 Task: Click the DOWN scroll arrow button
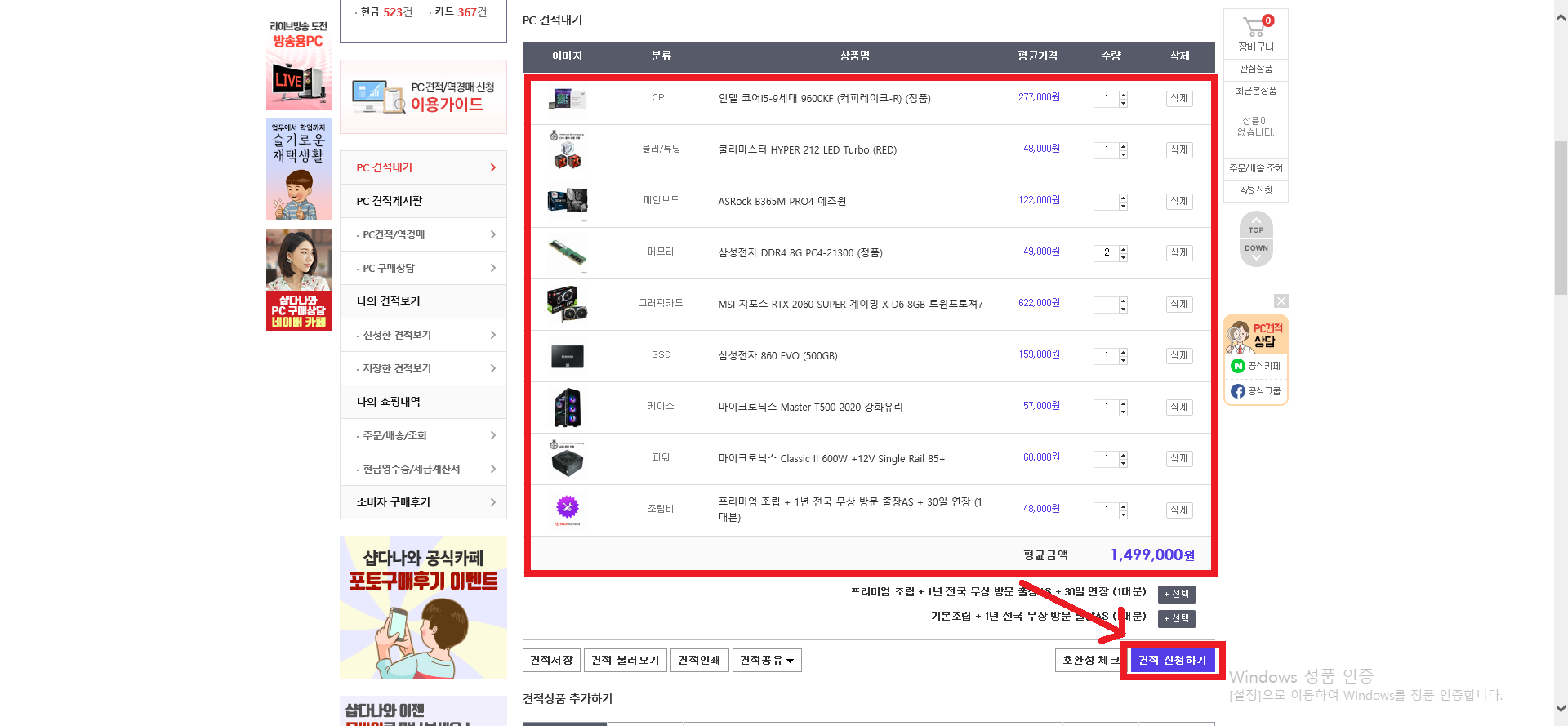[x=1256, y=252]
